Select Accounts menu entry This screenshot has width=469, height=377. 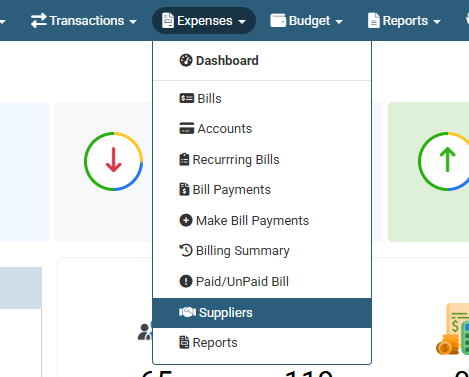[262, 129]
